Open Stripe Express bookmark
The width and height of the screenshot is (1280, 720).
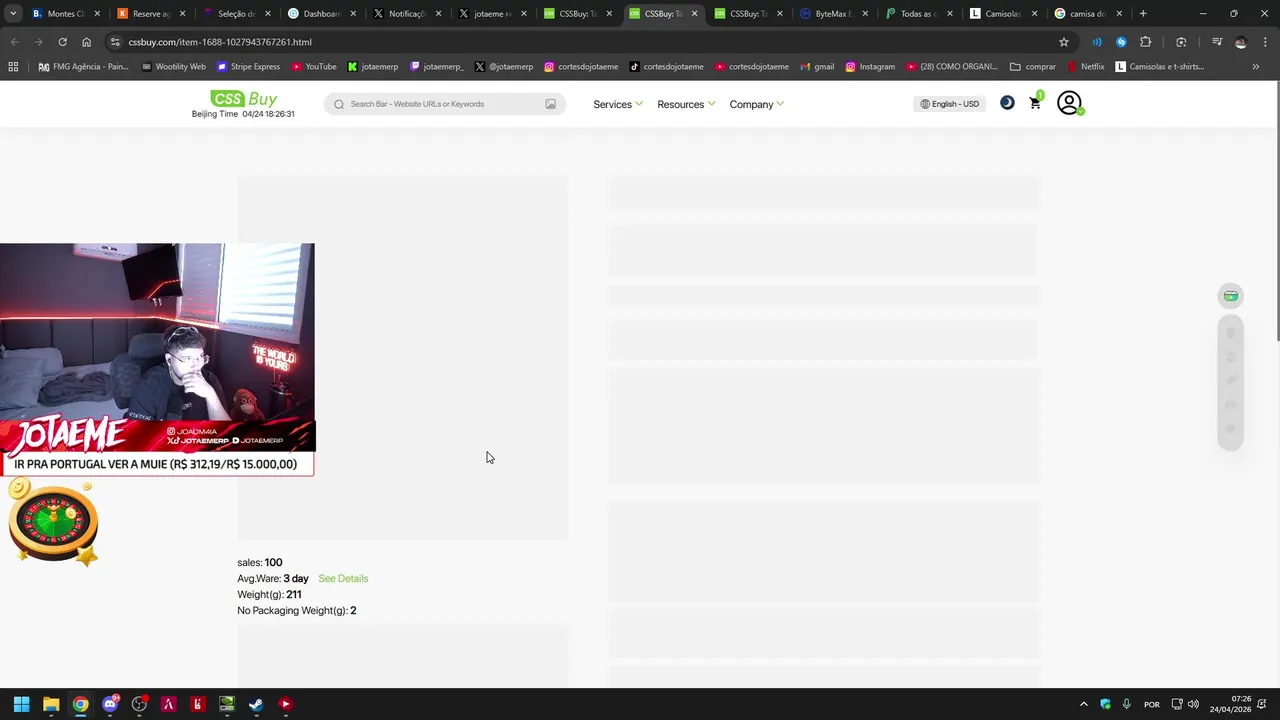[248, 67]
